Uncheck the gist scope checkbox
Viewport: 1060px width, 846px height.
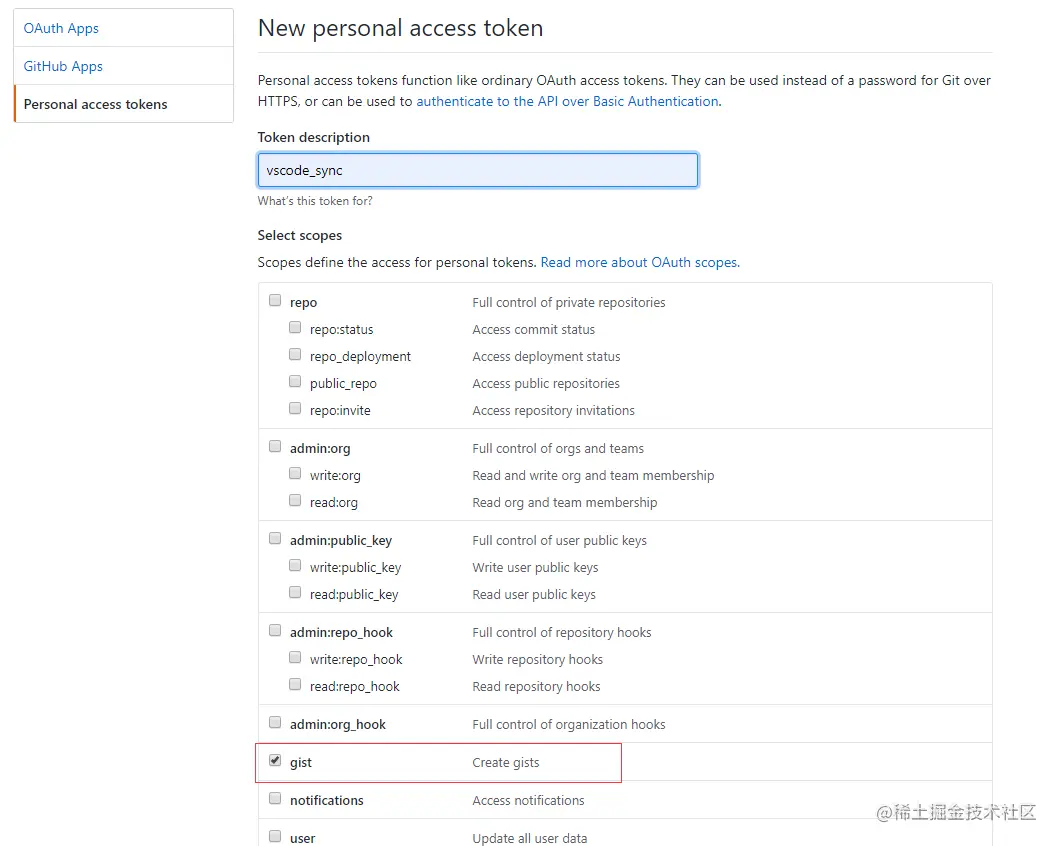(x=275, y=760)
